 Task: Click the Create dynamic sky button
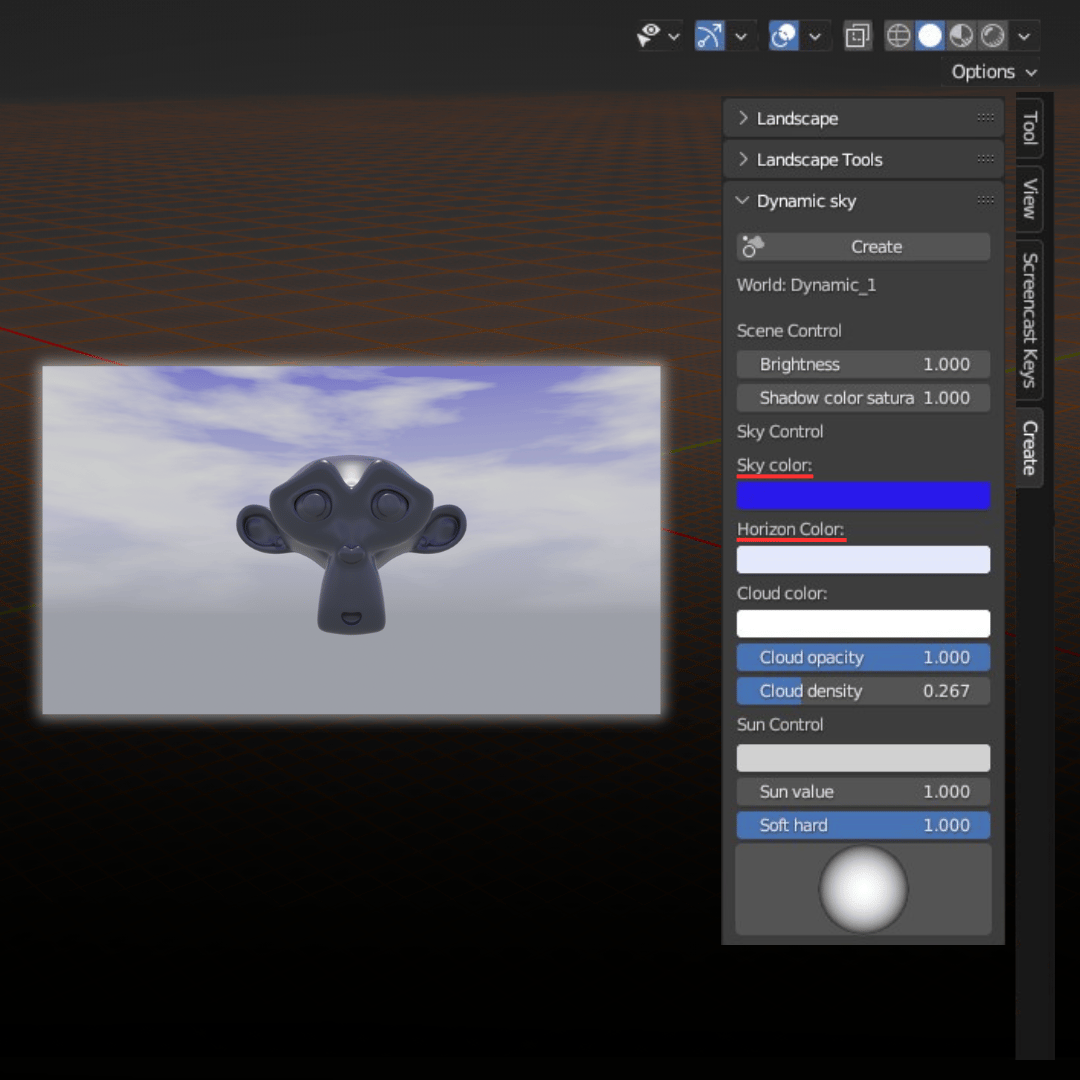coord(863,247)
